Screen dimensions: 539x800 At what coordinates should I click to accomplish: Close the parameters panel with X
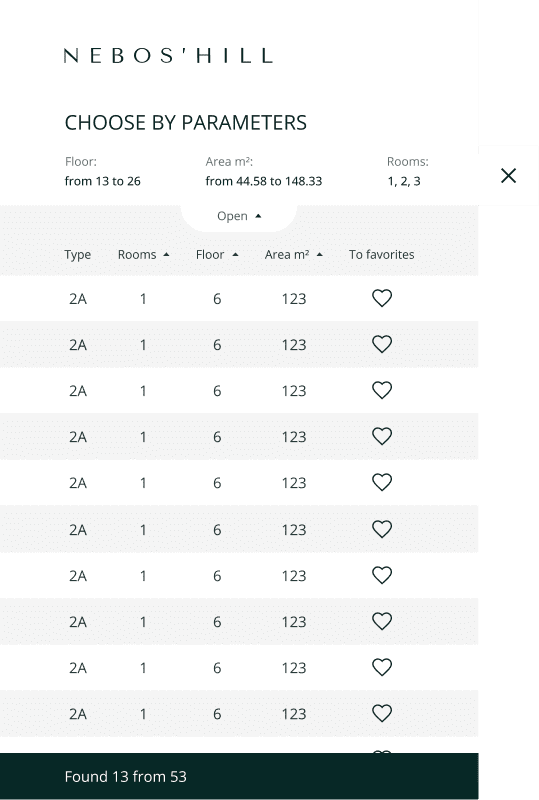[508, 176]
